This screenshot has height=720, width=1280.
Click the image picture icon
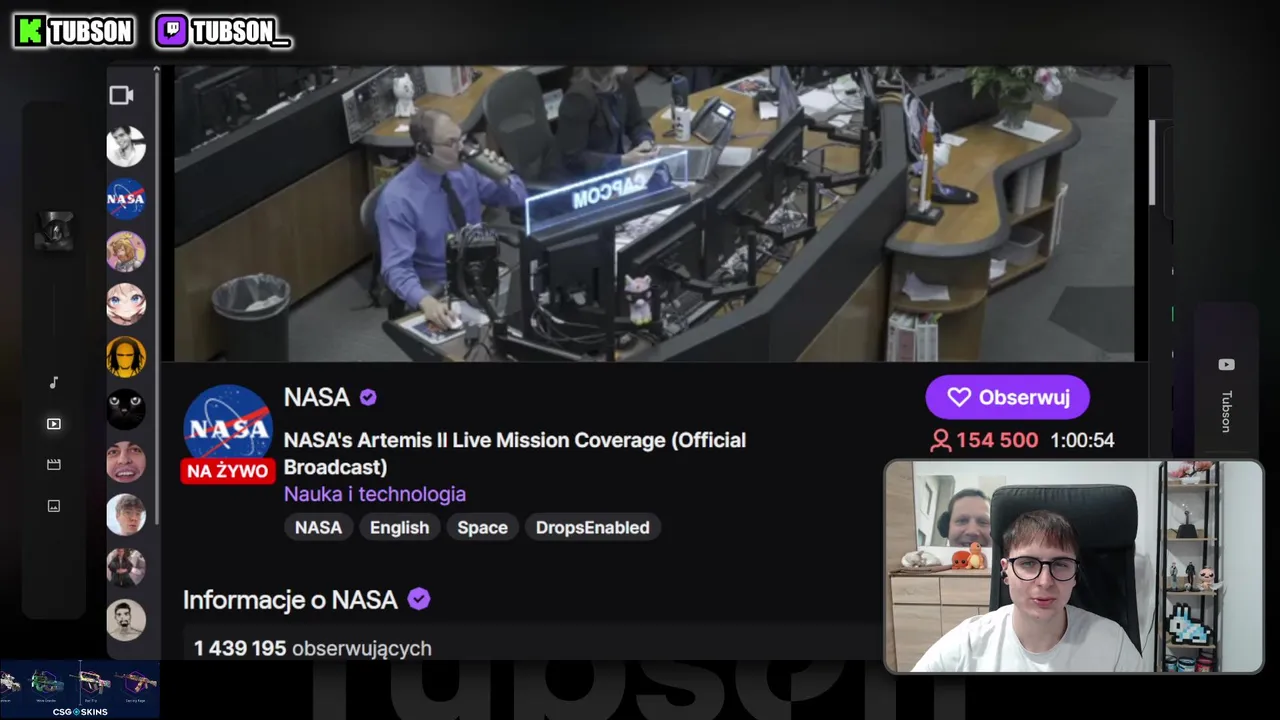[x=54, y=506]
